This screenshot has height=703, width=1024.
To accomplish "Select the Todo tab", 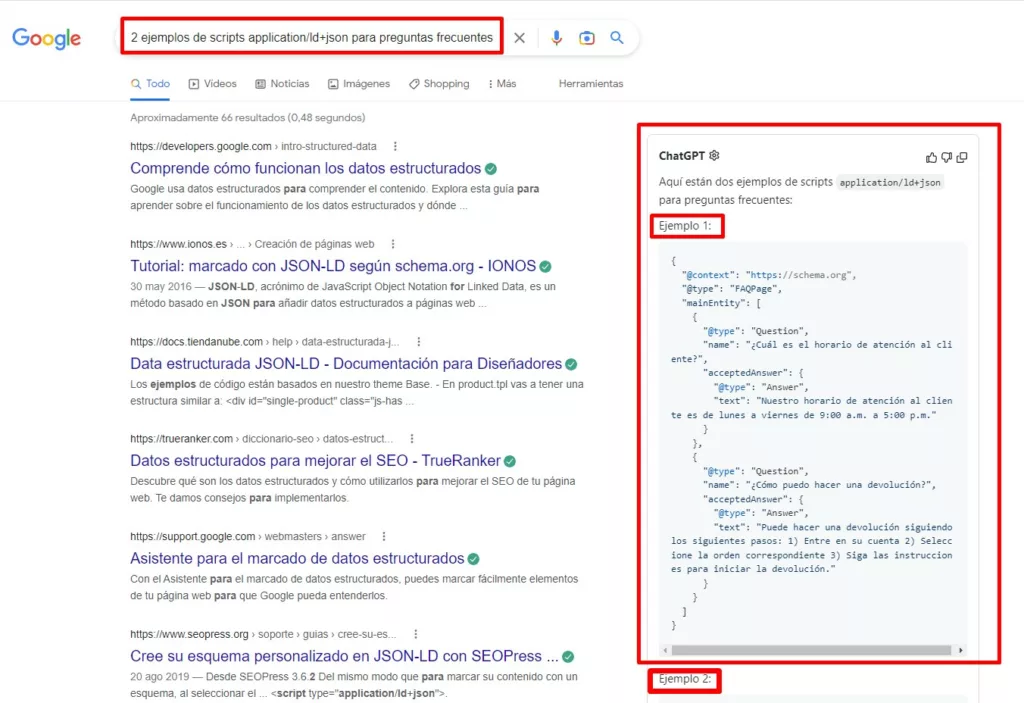I will (x=150, y=84).
